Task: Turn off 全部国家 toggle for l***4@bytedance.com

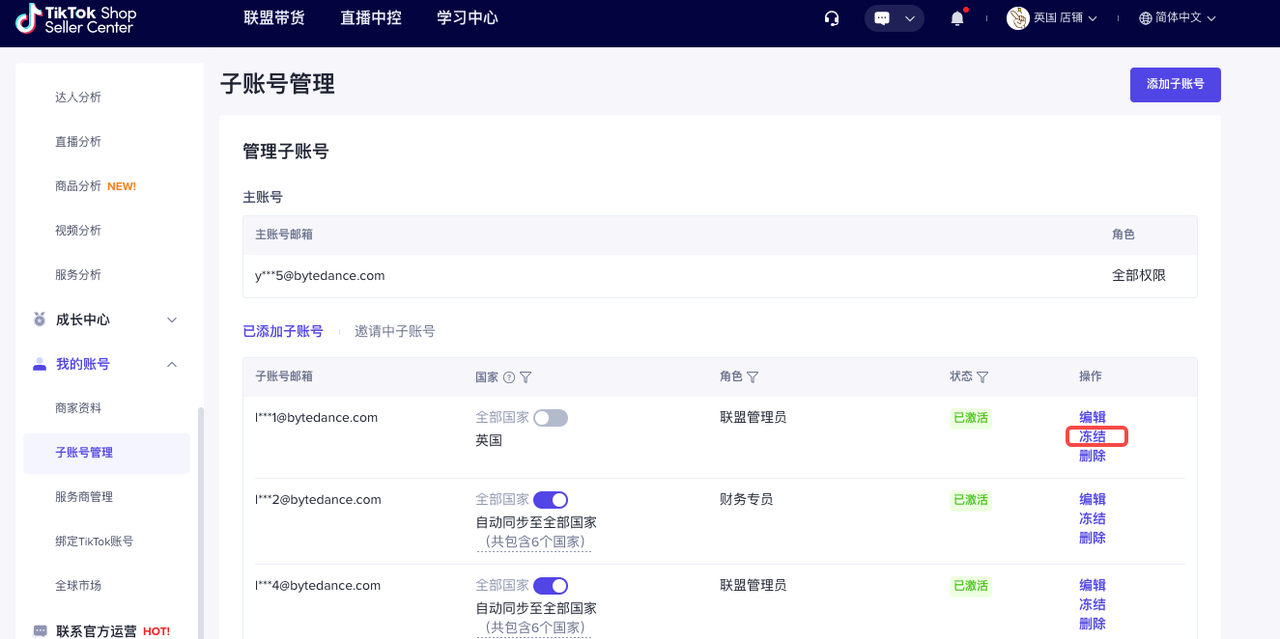Action: pos(550,586)
